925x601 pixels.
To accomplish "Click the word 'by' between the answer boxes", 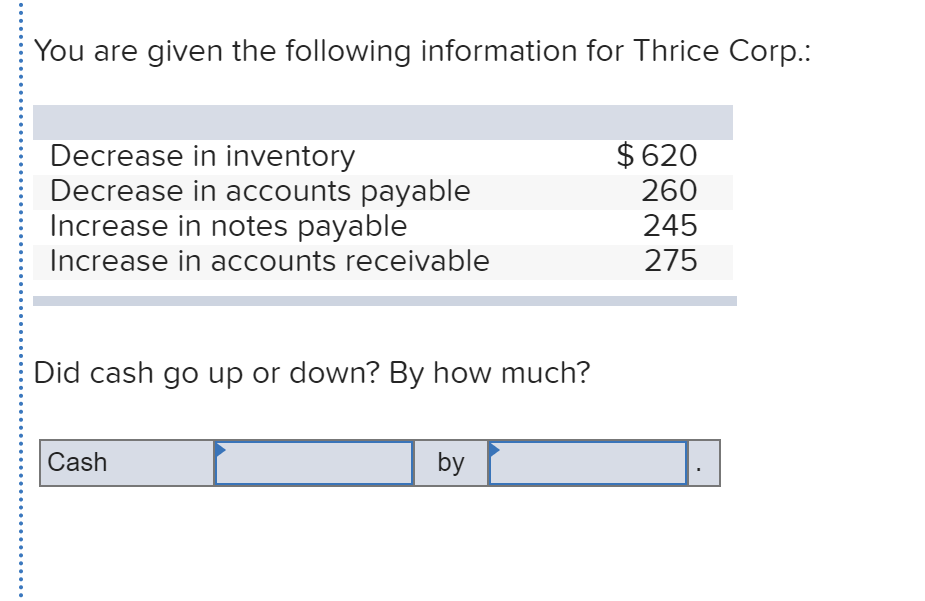I will [x=451, y=462].
